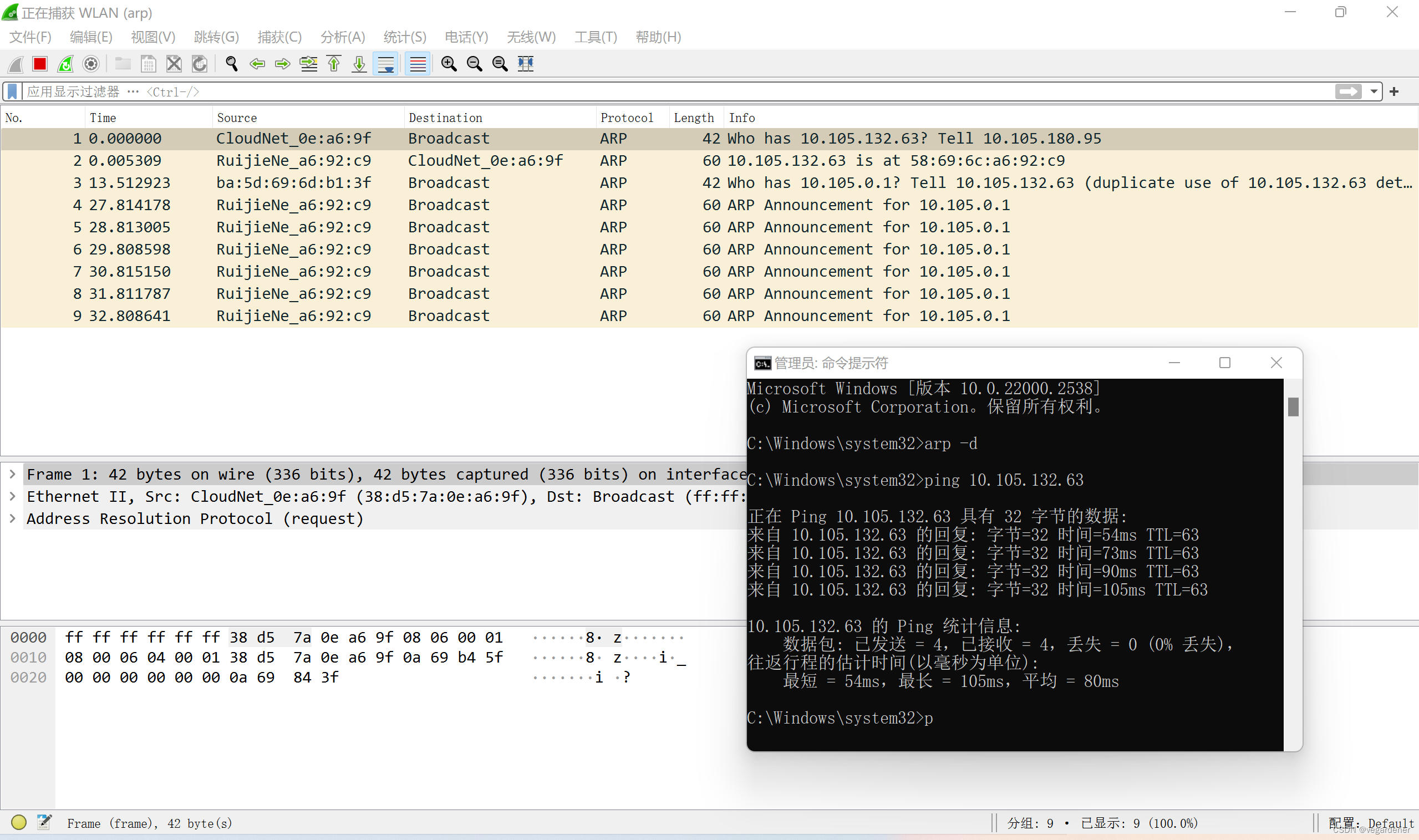1419x840 pixels.
Task: Open expert information yellow circle icon
Action: pyautogui.click(x=19, y=822)
